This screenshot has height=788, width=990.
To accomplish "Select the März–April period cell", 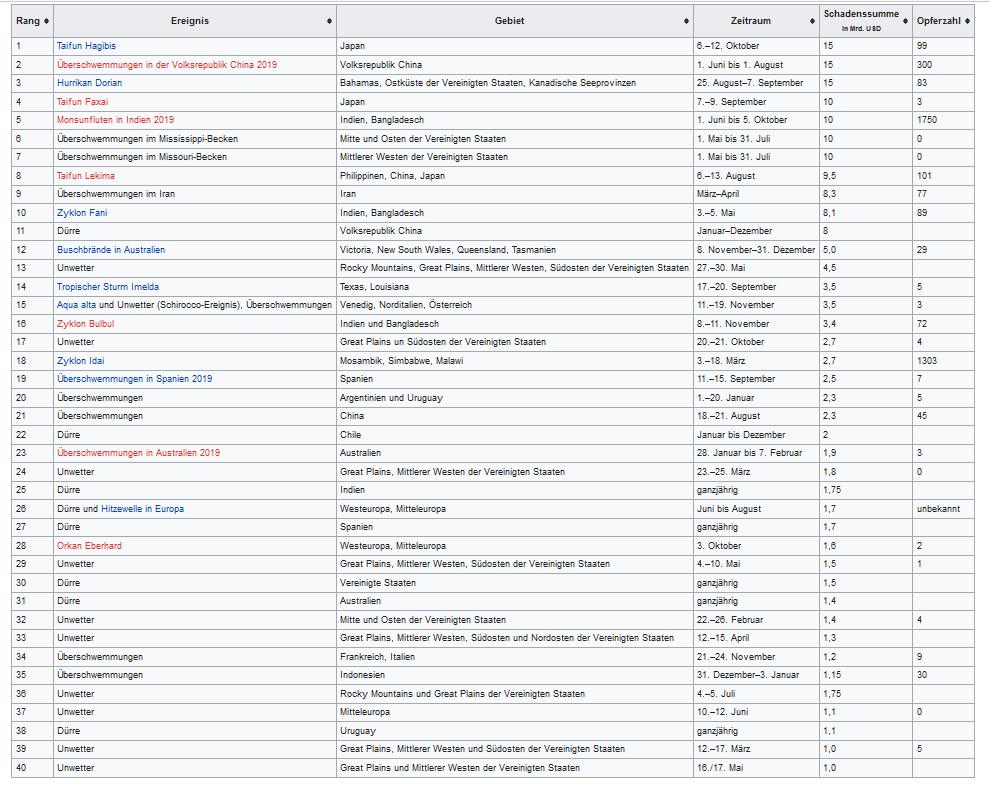I will tap(756, 194).
